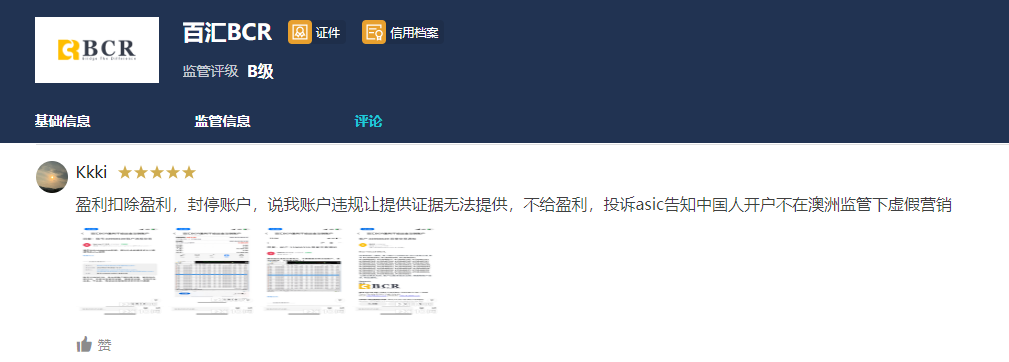
Task: Open the fourth thumbnail with BCR logo
Action: (396, 270)
